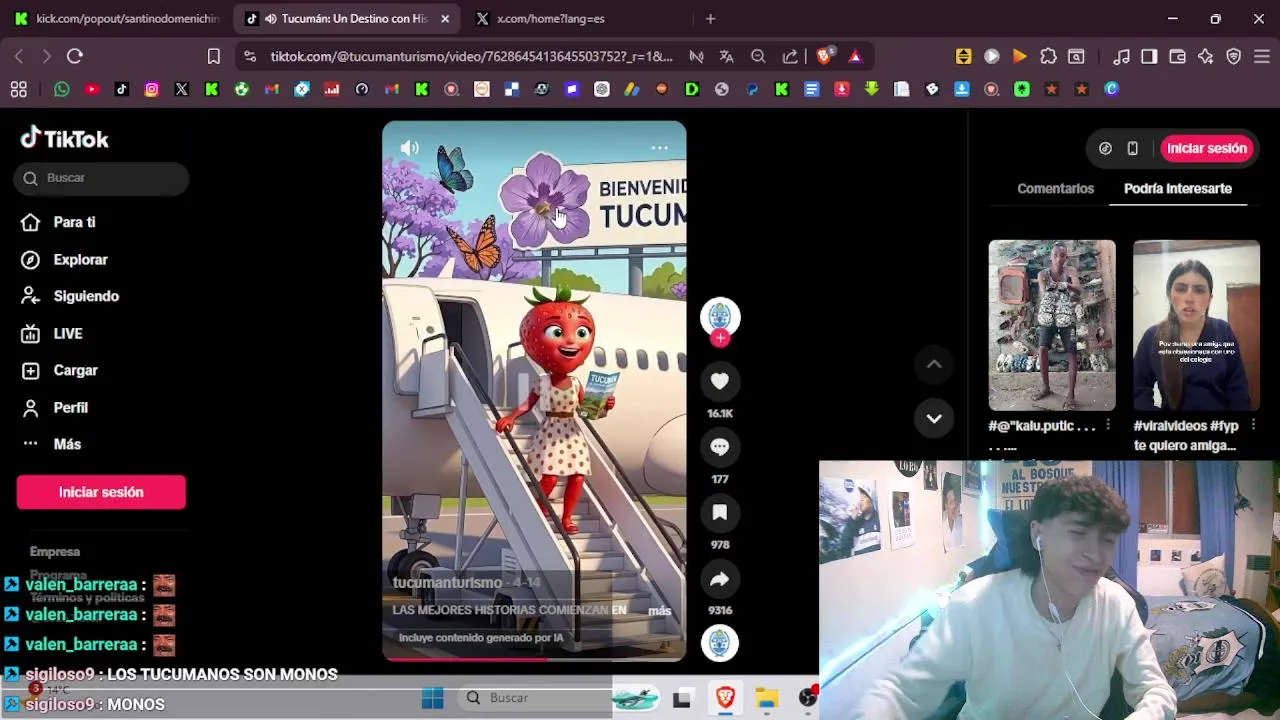This screenshot has width=1280, height=720.
Task: Reload the page in the browser
Action: point(75,57)
